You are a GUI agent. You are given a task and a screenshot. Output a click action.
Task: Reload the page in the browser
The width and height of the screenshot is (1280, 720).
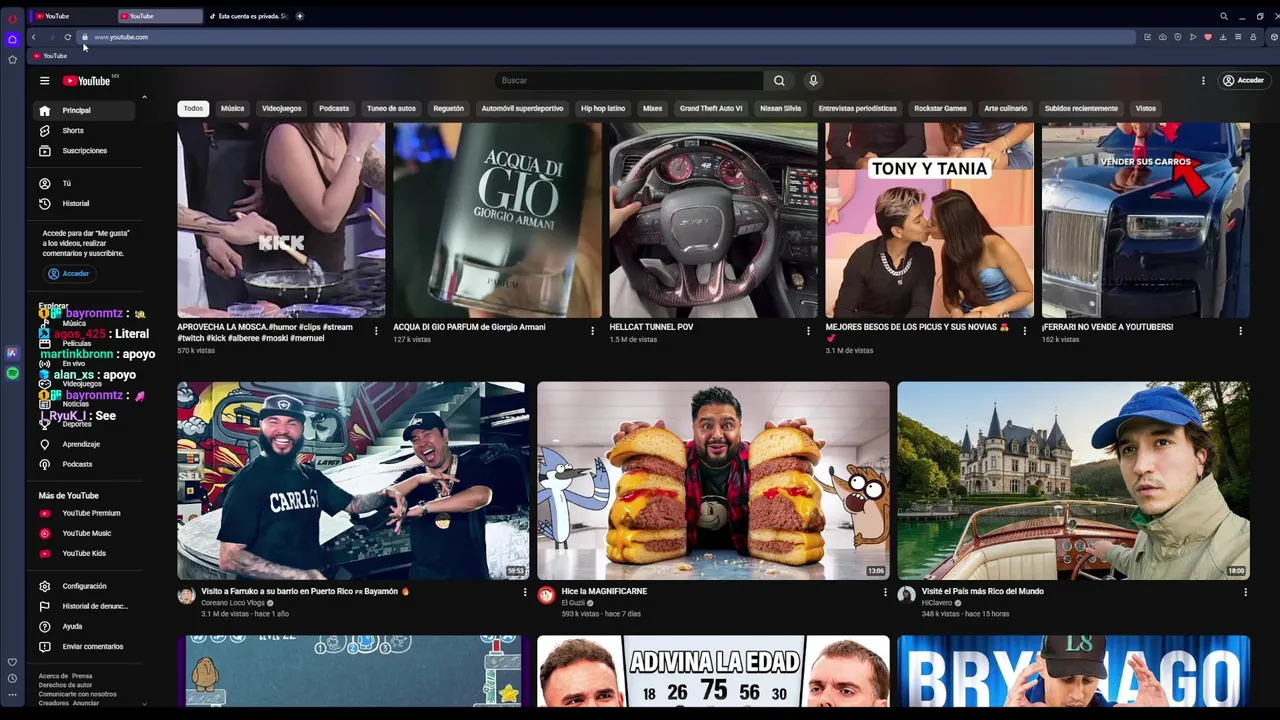(67, 37)
